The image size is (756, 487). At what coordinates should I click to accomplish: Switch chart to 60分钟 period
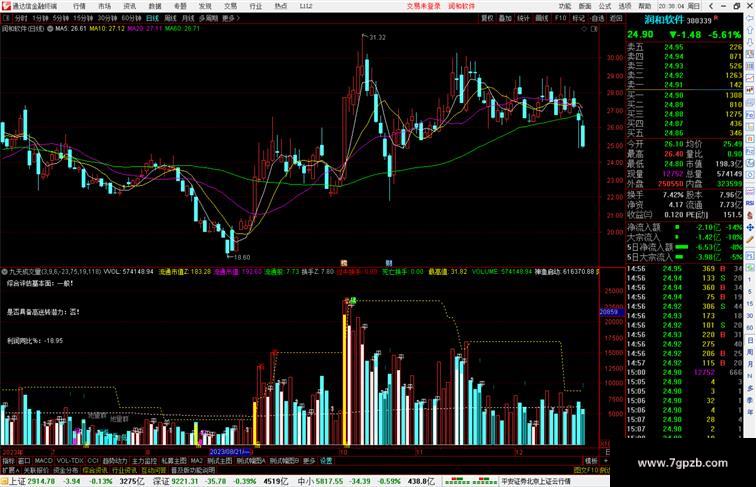tap(131, 18)
